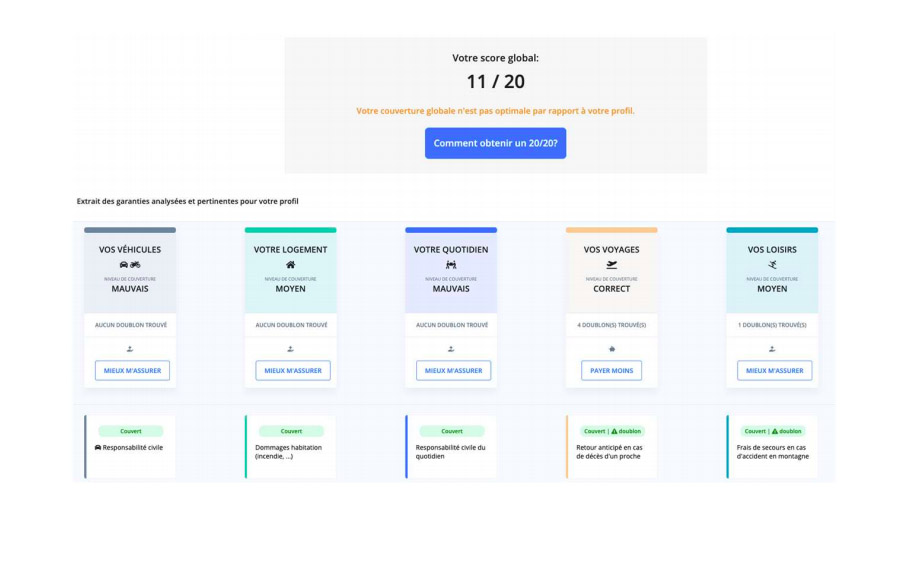
Task: Click the small icon above Mieux M'assurer in Vos Véhicules
Action: click(x=130, y=349)
